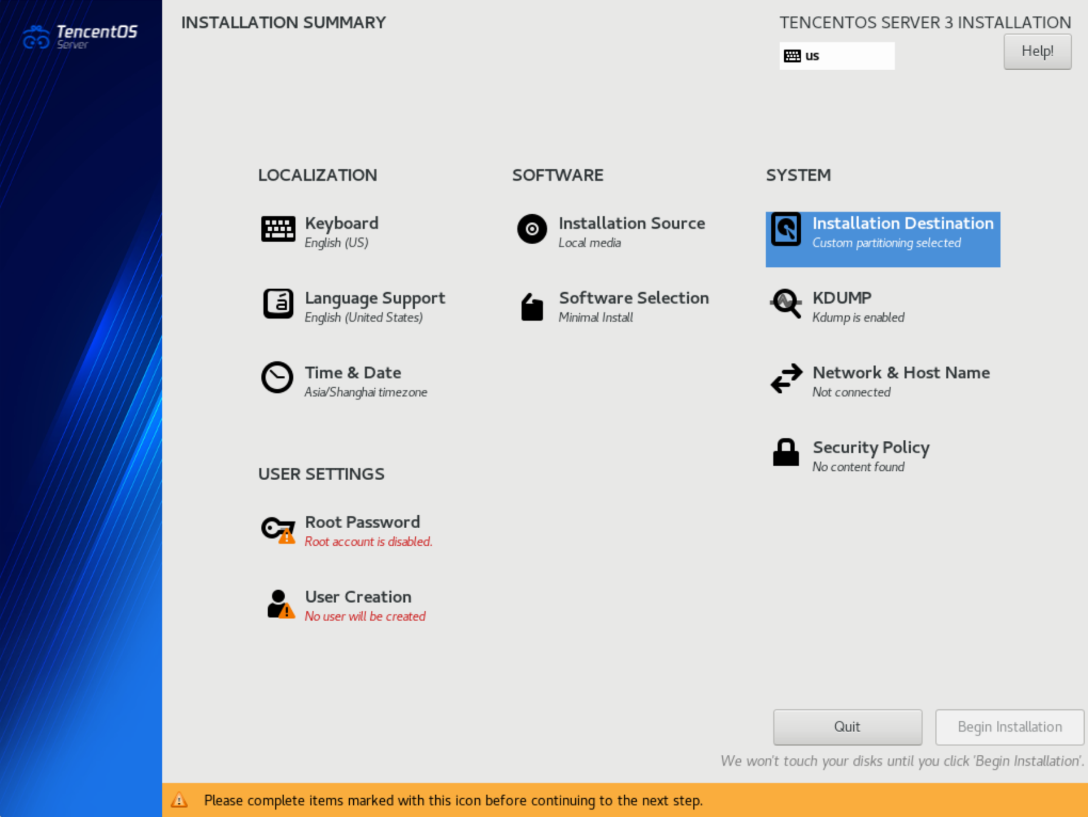Open the Help! button
1088x817 pixels.
1037,51
